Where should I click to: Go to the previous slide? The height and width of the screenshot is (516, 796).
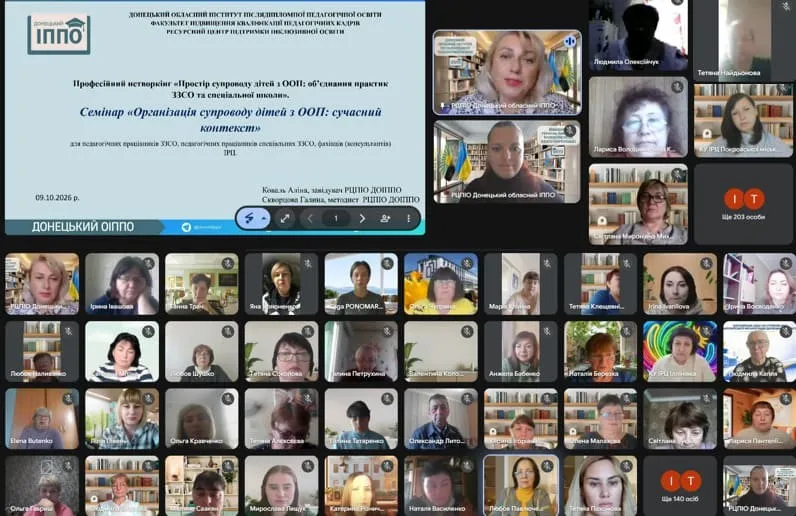pyautogui.click(x=310, y=218)
